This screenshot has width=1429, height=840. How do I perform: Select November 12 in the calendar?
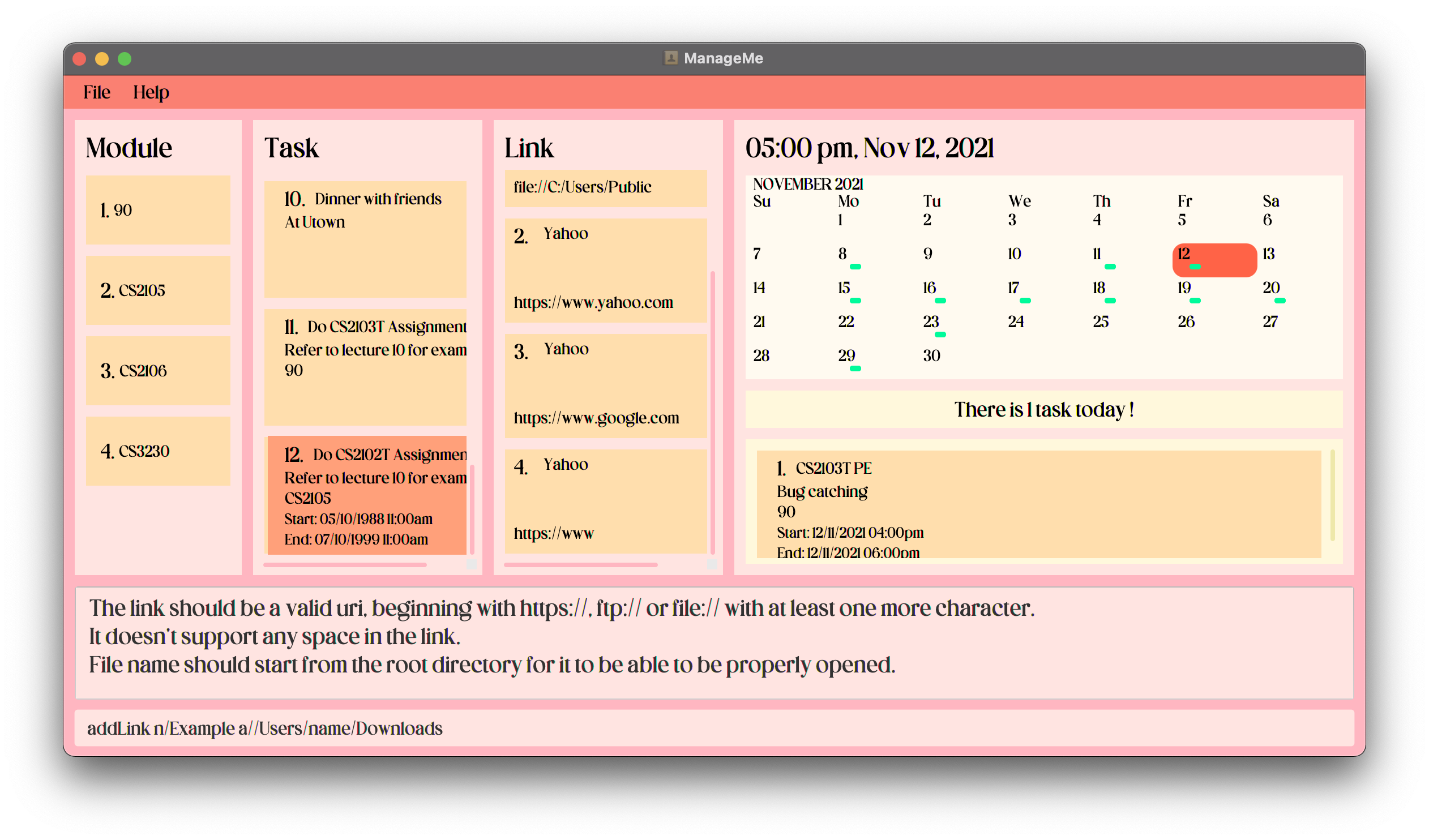coord(1213,260)
